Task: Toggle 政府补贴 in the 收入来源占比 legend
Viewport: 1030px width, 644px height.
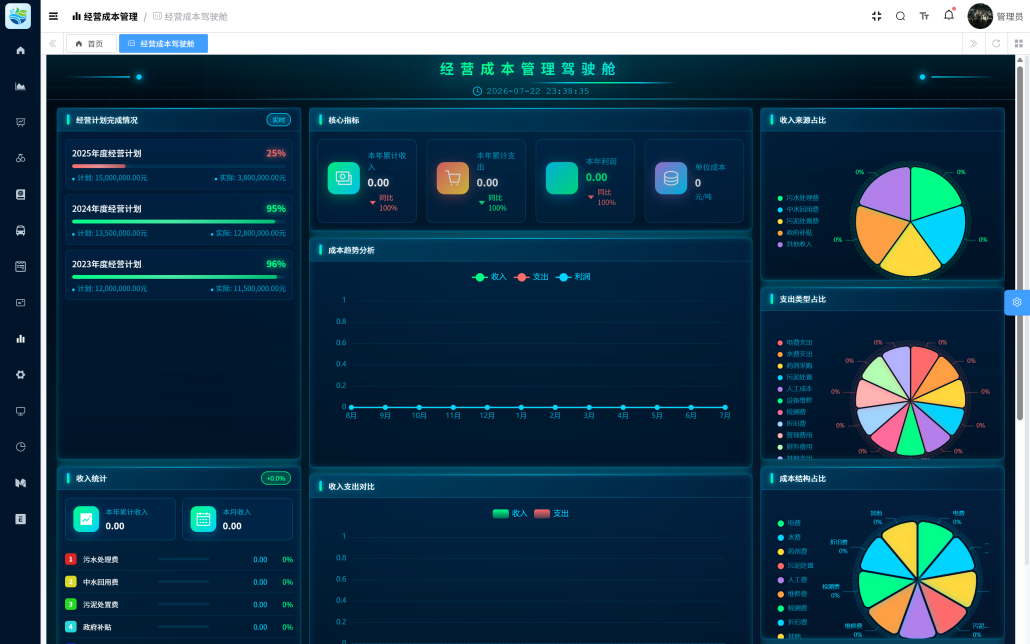Action: pyautogui.click(x=795, y=233)
